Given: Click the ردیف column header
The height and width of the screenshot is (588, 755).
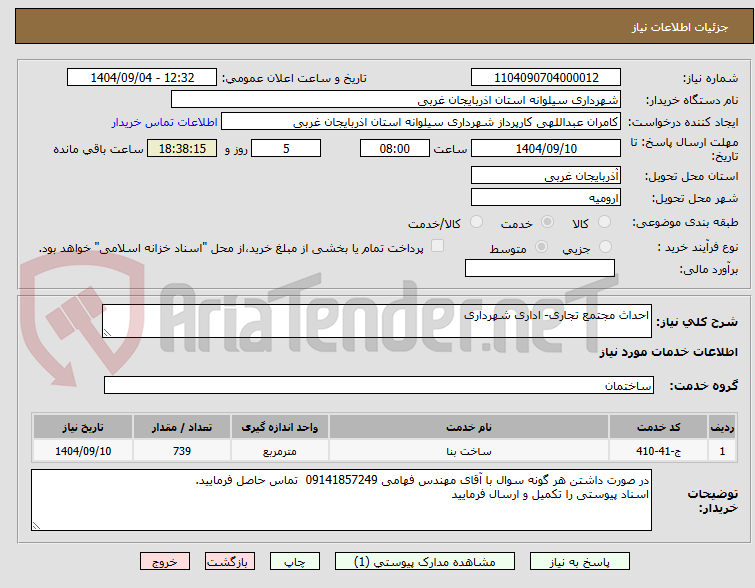Looking at the screenshot, I should (x=722, y=427).
